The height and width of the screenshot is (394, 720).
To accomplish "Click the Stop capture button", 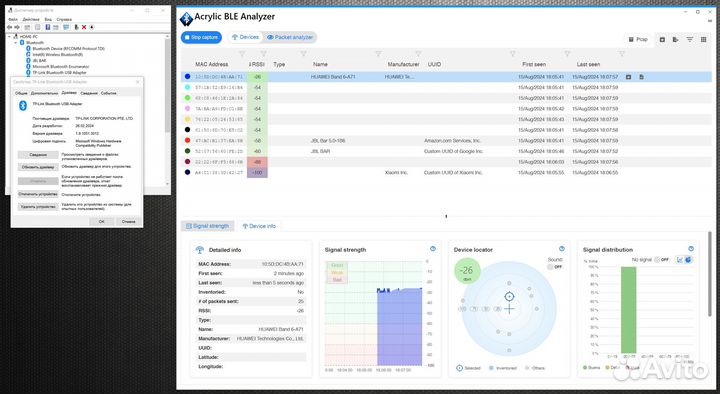I will point(201,37).
